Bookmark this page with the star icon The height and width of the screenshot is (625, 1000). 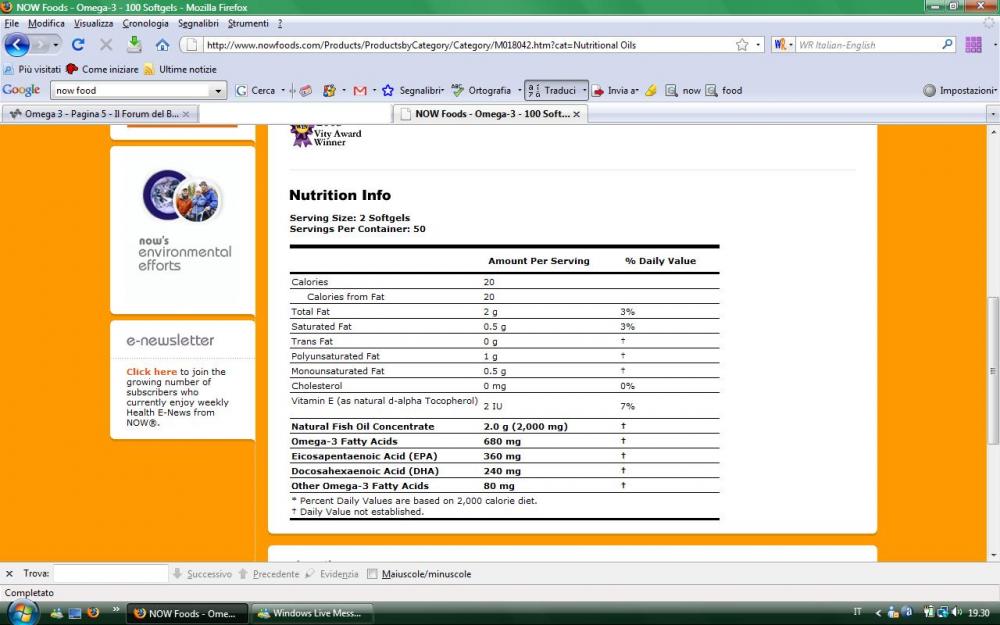[742, 45]
